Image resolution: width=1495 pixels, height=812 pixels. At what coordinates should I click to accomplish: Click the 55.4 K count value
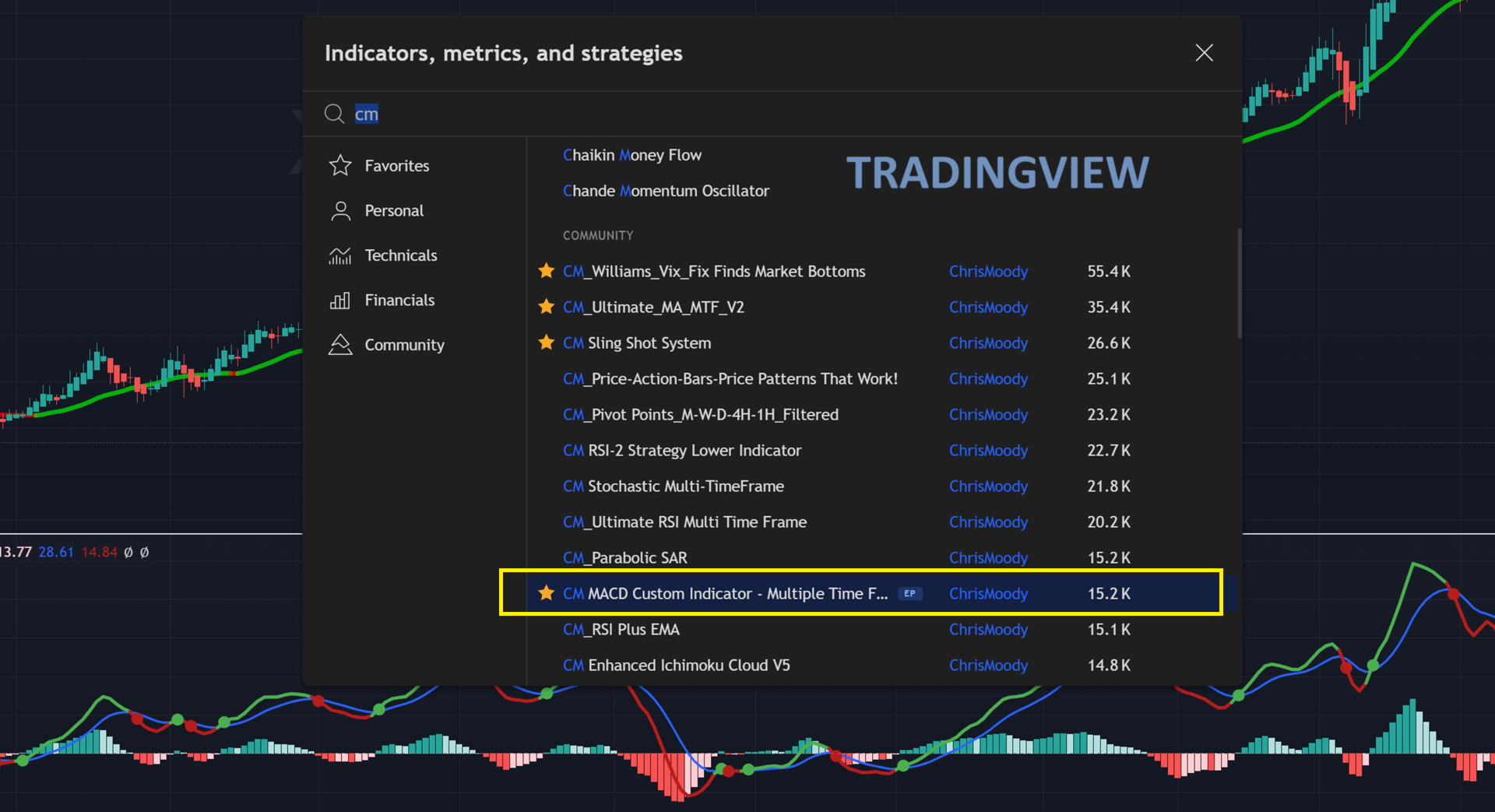tap(1109, 272)
